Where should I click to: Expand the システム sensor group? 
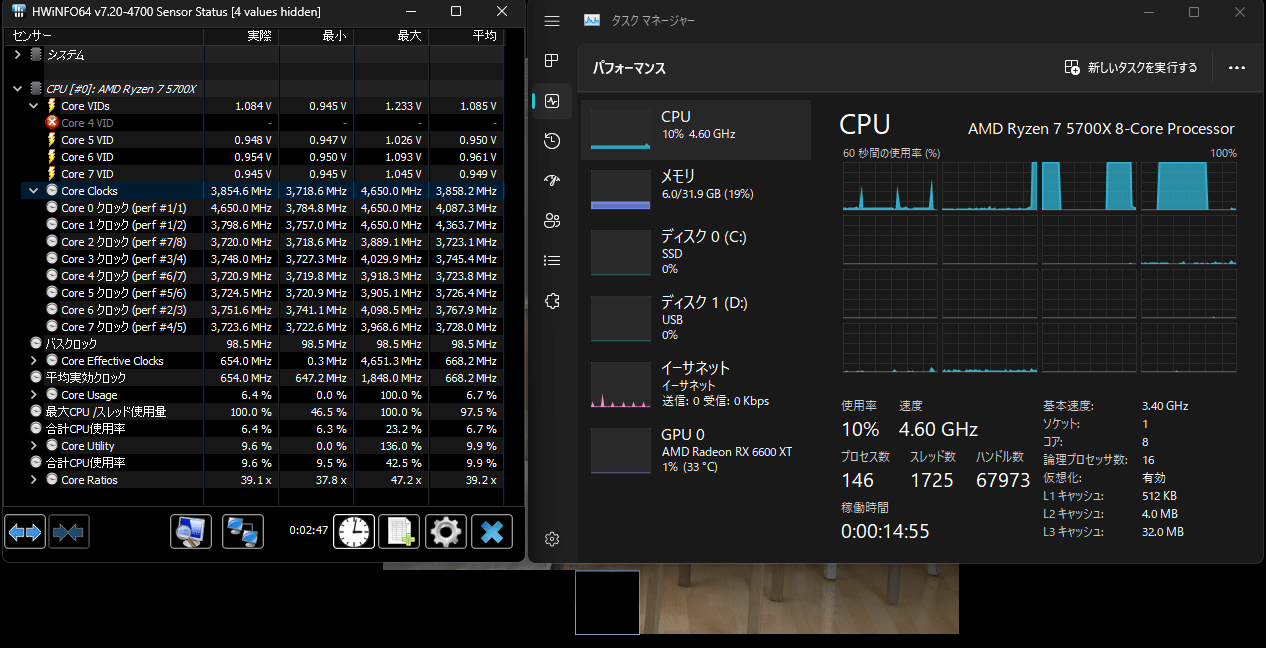click(17, 54)
